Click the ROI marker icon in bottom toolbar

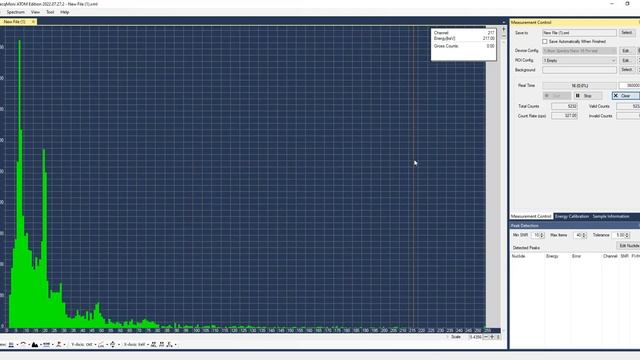point(47,345)
